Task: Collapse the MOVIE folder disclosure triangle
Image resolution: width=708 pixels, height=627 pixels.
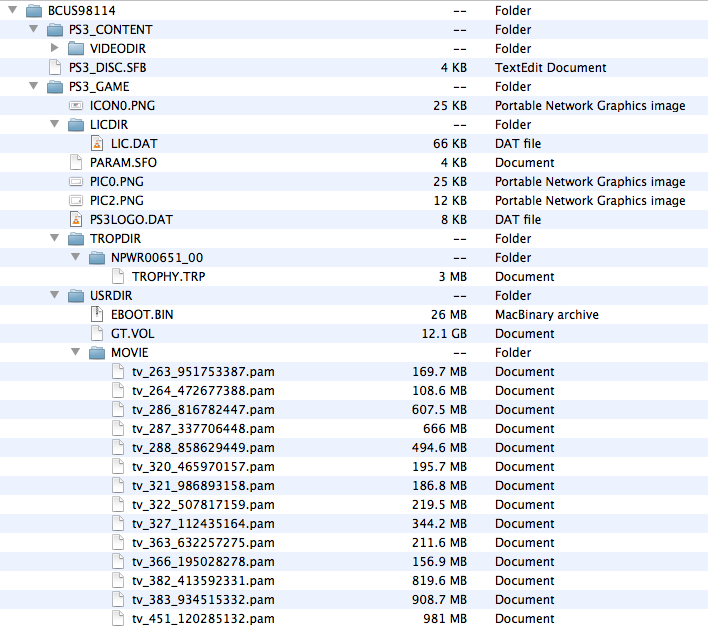Action: [x=76, y=353]
